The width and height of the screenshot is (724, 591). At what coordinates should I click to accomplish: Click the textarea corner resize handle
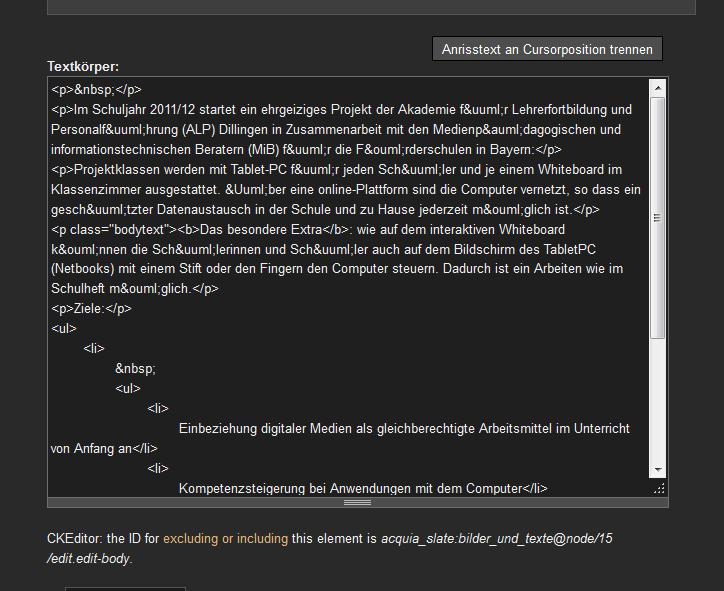point(658,488)
